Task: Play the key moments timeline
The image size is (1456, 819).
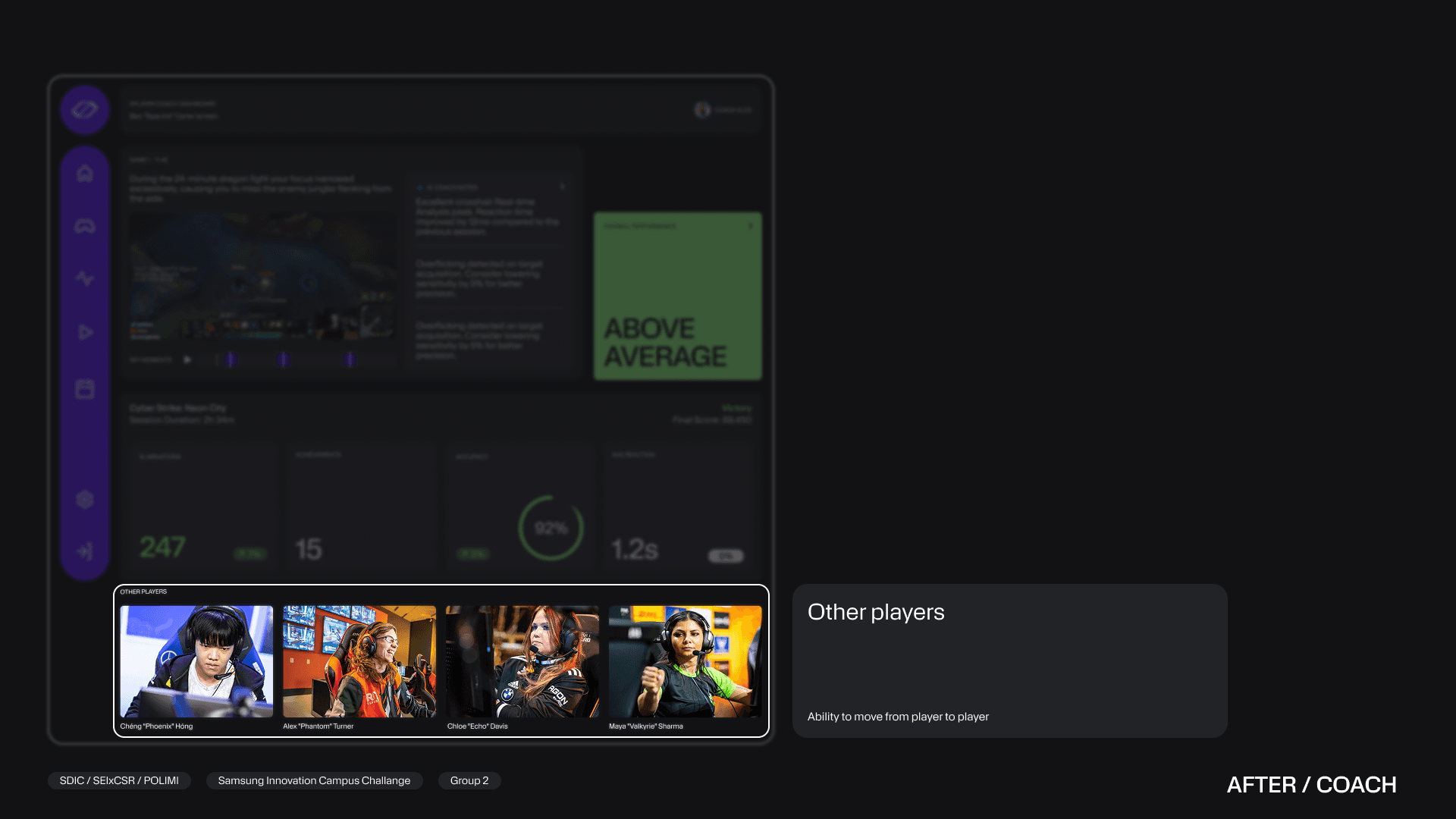Action: coord(187,359)
